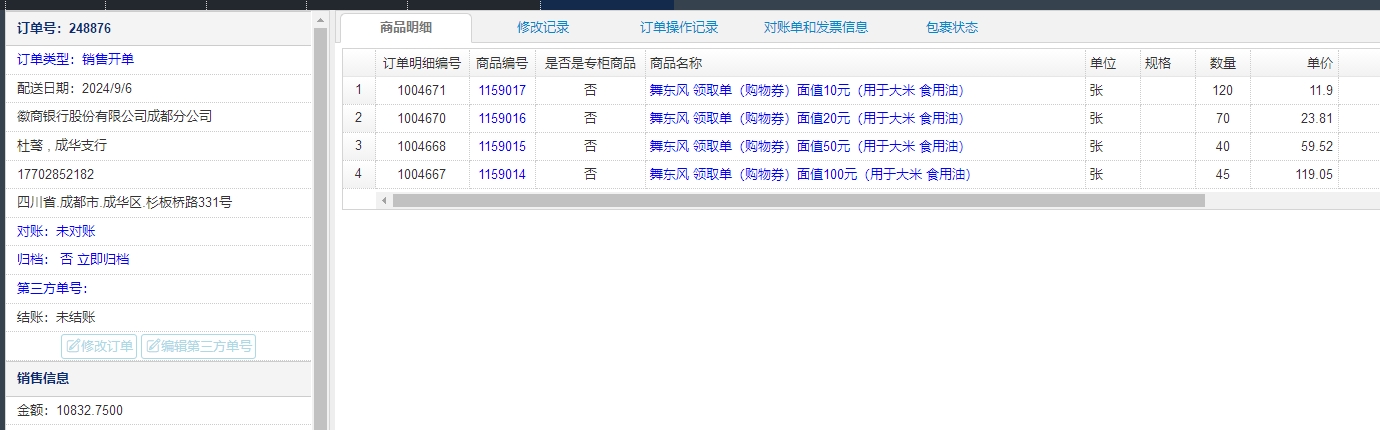The width and height of the screenshot is (1380, 430).
Task: Click the 是否是专柜商品 column header
Action: pyautogui.click(x=590, y=63)
